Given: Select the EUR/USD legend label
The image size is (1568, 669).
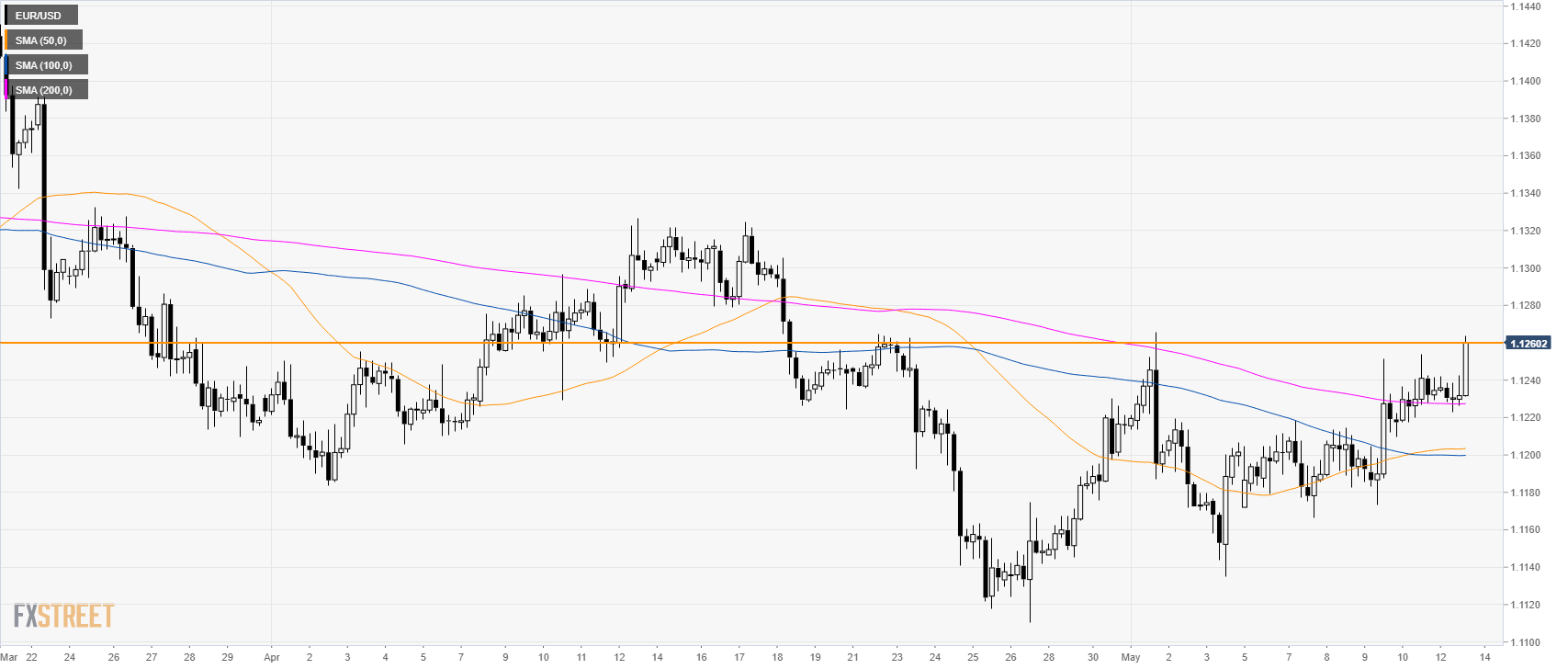Looking at the screenshot, I should click(x=39, y=16).
